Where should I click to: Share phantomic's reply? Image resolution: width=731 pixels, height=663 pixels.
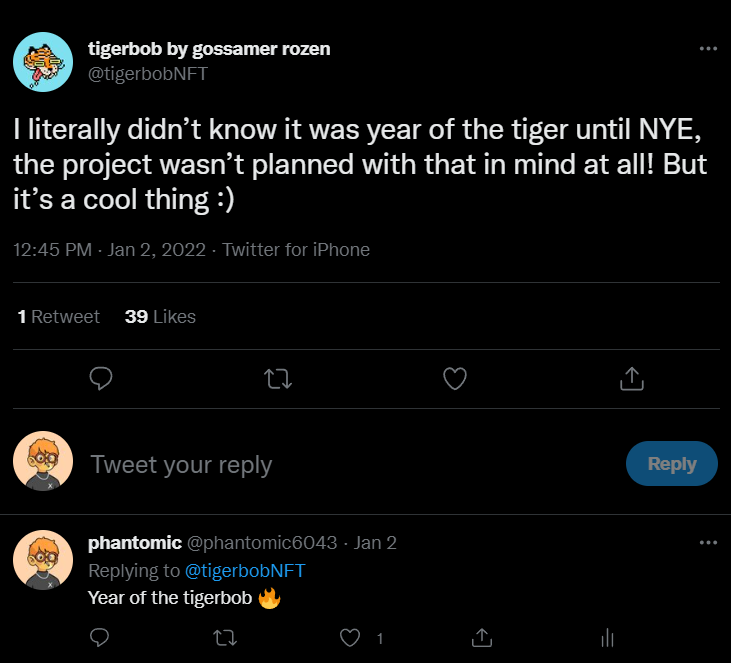[x=480, y=637]
